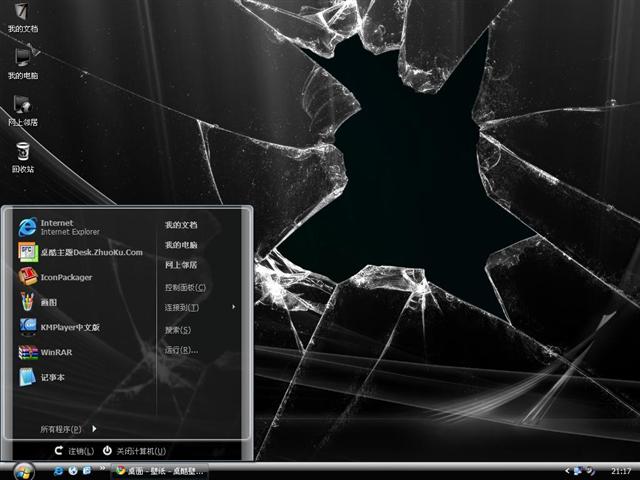The image size is (640, 480).
Task: Open the 桌酷主题 Desk.ZhuoKu.Com entry
Action: (x=81, y=252)
